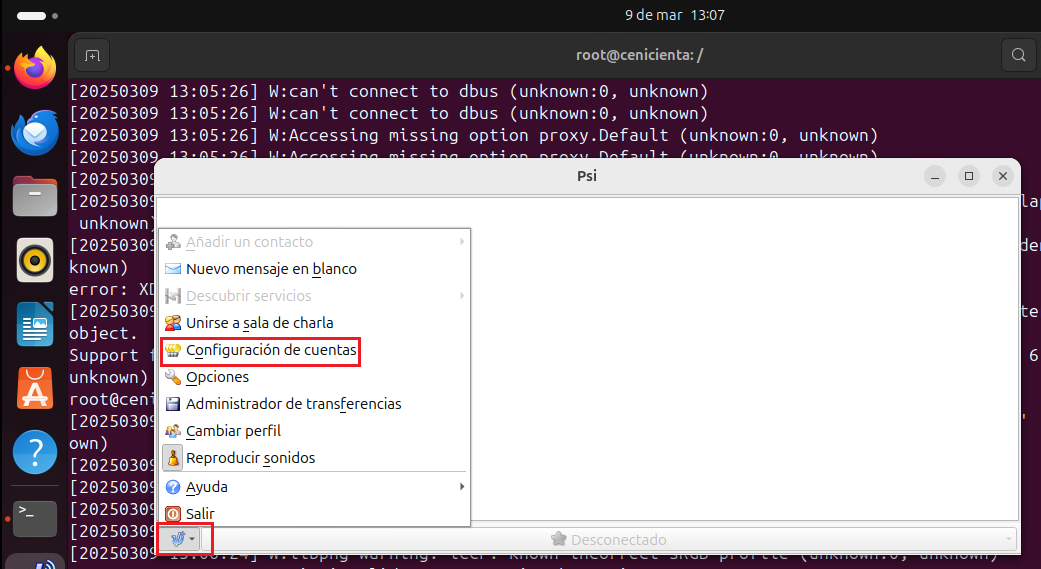Open Firefox from the dock
This screenshot has width=1041, height=569.
(x=35, y=69)
